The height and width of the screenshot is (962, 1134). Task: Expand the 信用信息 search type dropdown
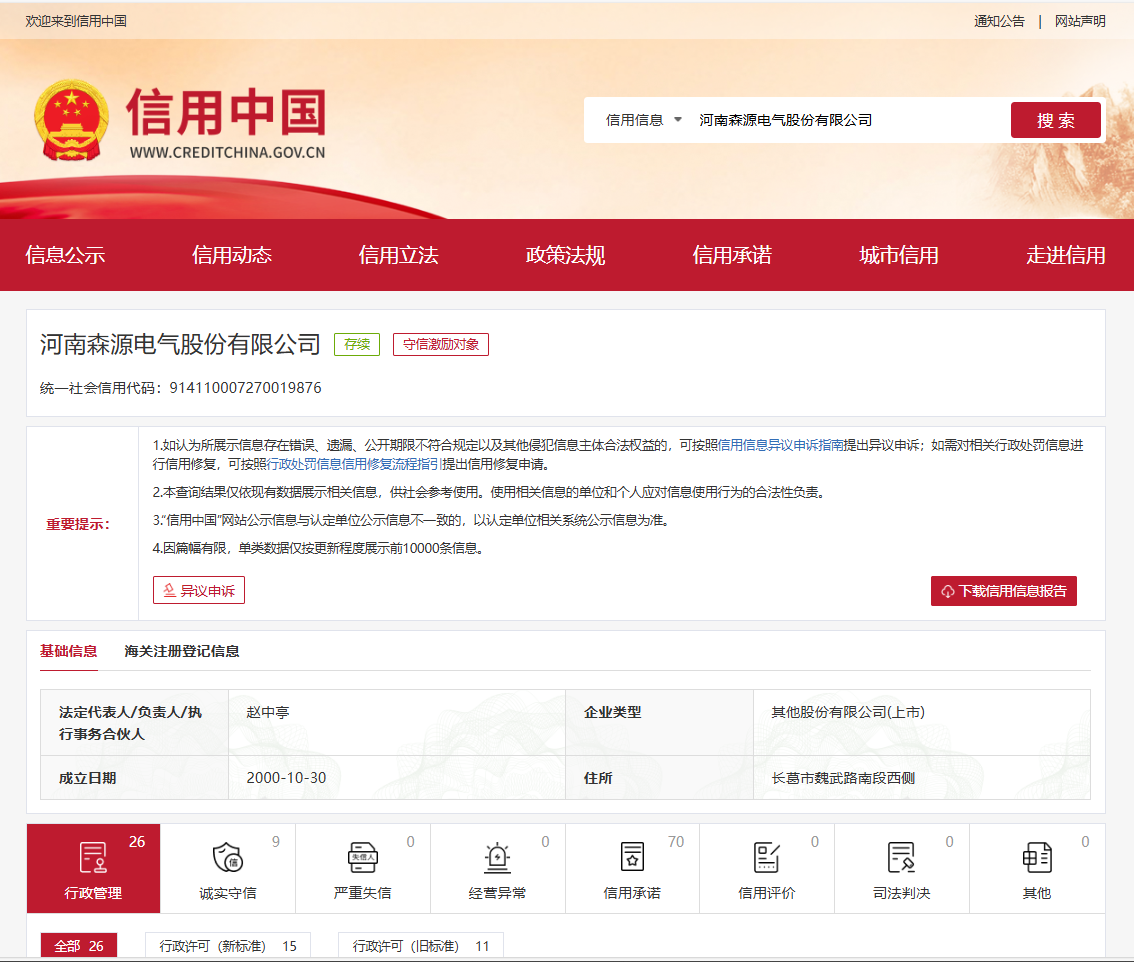[644, 120]
